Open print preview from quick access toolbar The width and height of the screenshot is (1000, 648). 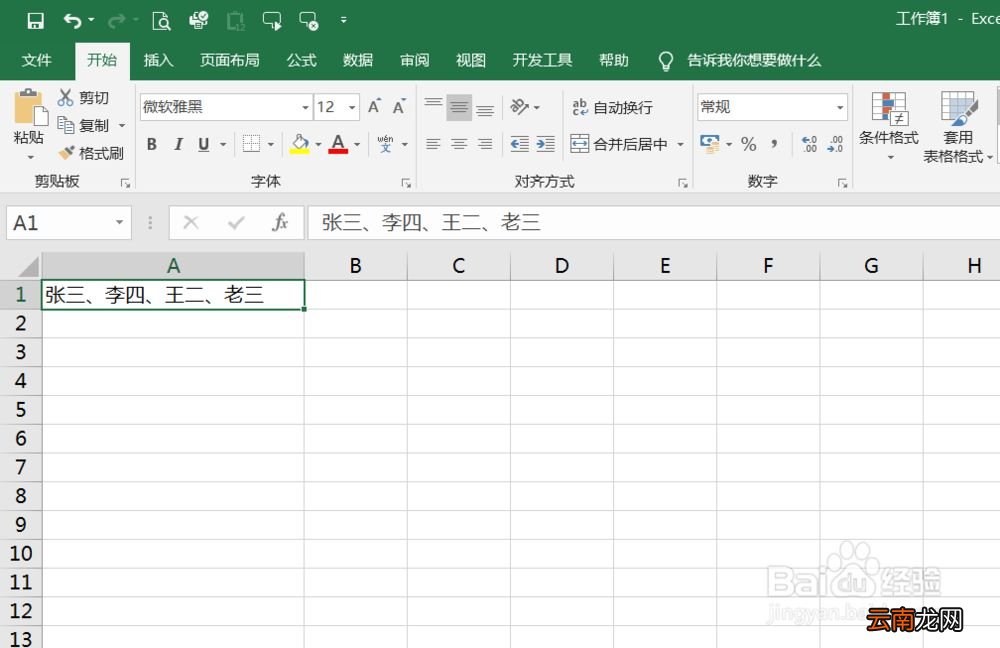pos(161,21)
